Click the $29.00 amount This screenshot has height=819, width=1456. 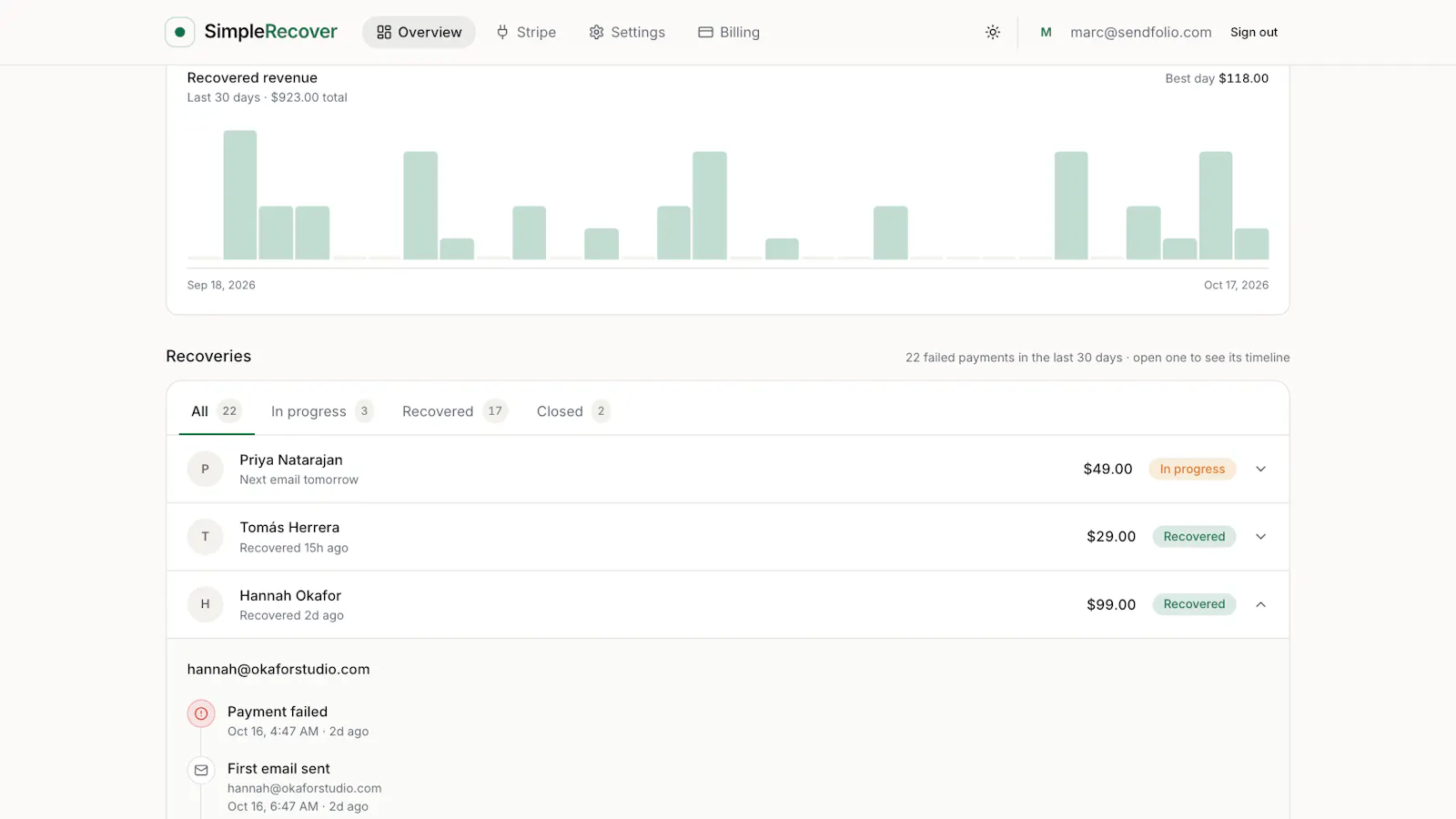point(1111,536)
